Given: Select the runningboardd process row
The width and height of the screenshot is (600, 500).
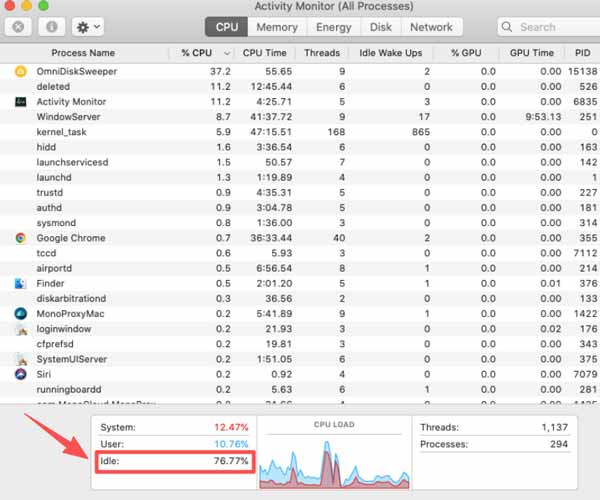Looking at the screenshot, I should pos(300,389).
